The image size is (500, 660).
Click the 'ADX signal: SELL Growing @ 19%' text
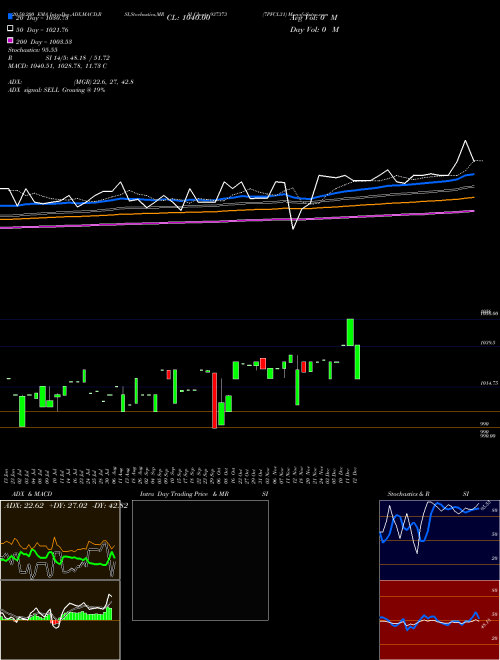[x=56, y=90]
